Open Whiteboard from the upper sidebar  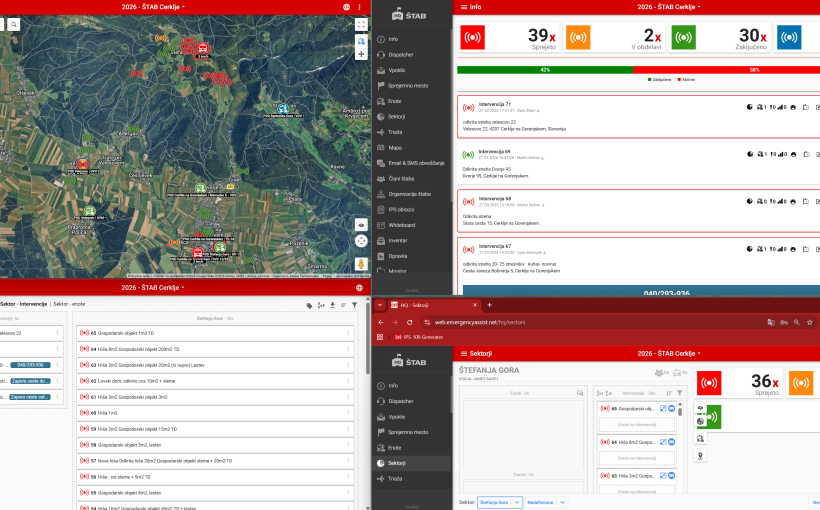click(403, 225)
